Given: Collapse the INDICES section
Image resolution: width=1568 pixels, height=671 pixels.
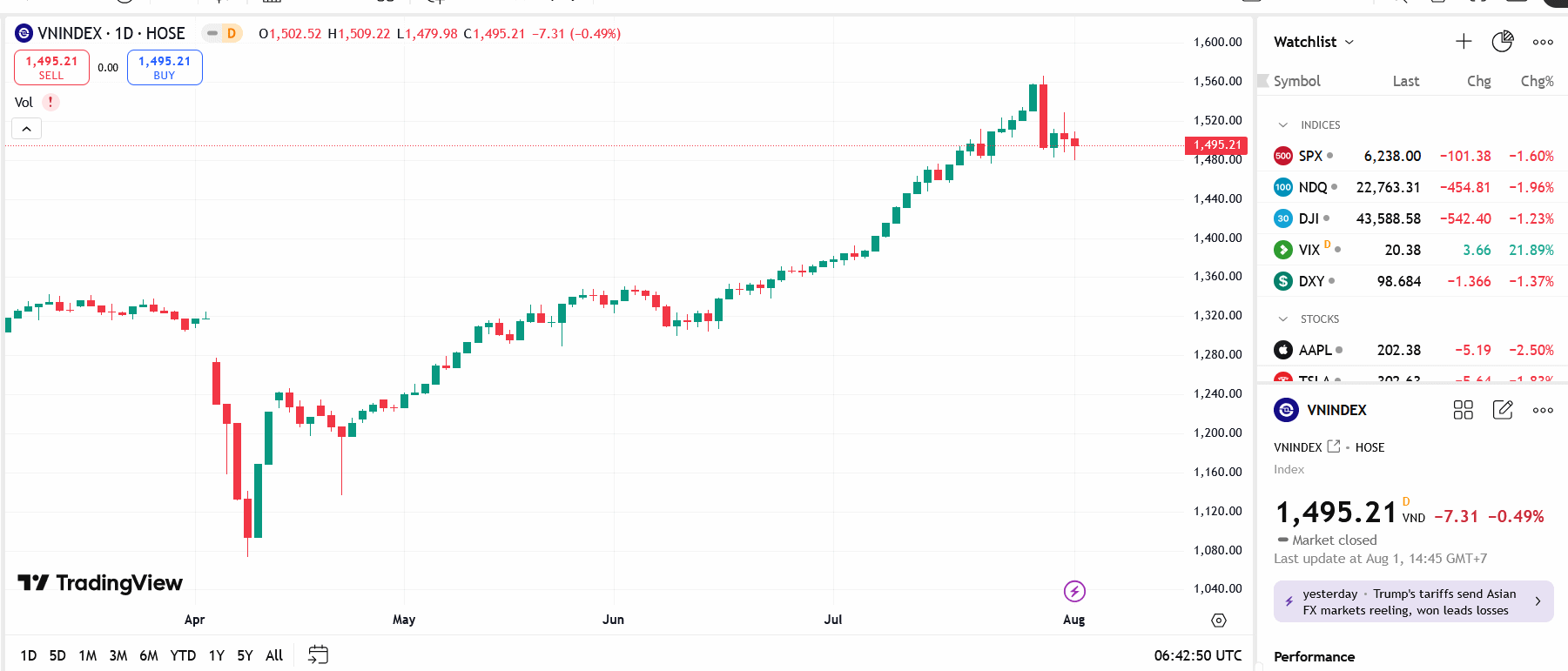Looking at the screenshot, I should (1283, 125).
